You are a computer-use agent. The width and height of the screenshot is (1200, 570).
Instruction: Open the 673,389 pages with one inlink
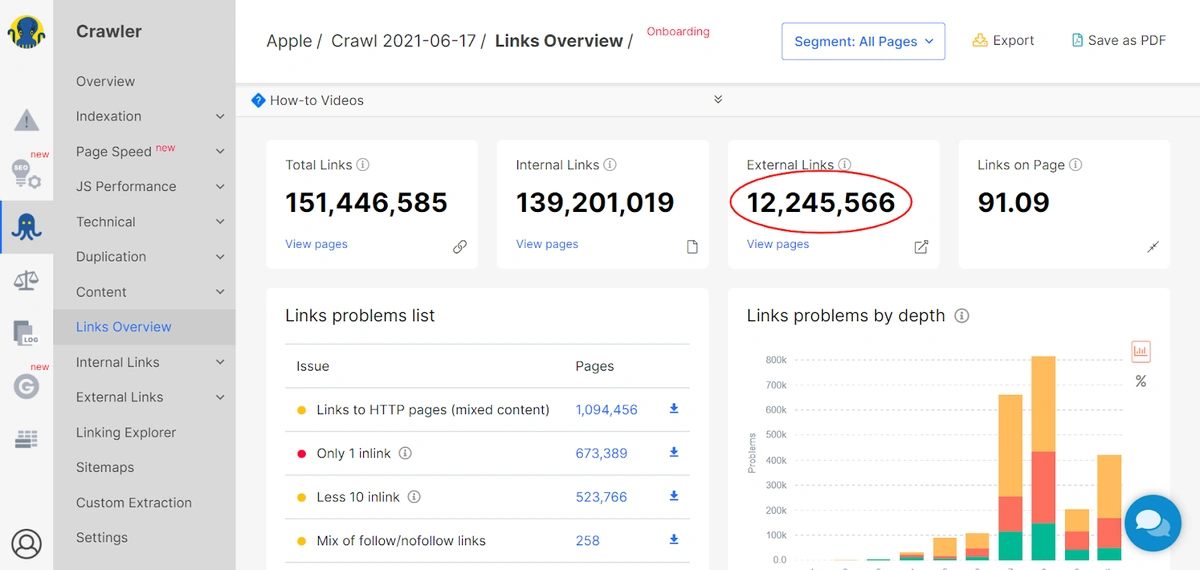tap(601, 453)
